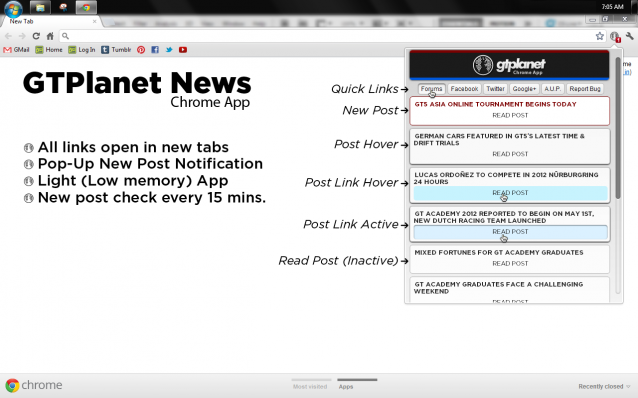Viewport: 638px width, 398px height.
Task: Open the Google+ quick link
Action: [524, 89]
